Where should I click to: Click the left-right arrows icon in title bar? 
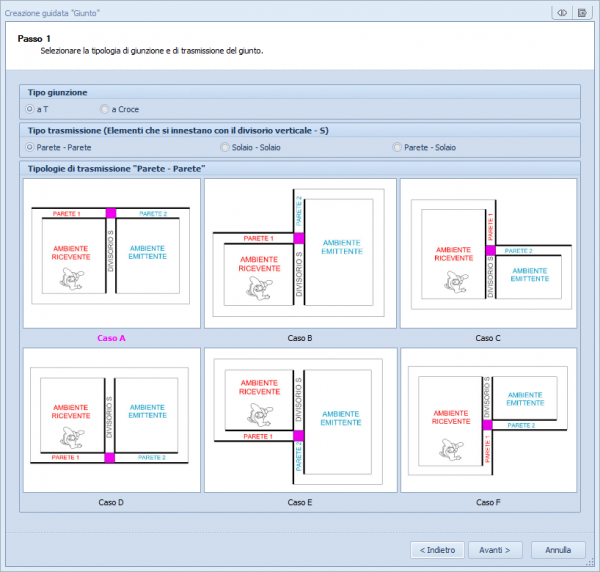click(x=562, y=12)
